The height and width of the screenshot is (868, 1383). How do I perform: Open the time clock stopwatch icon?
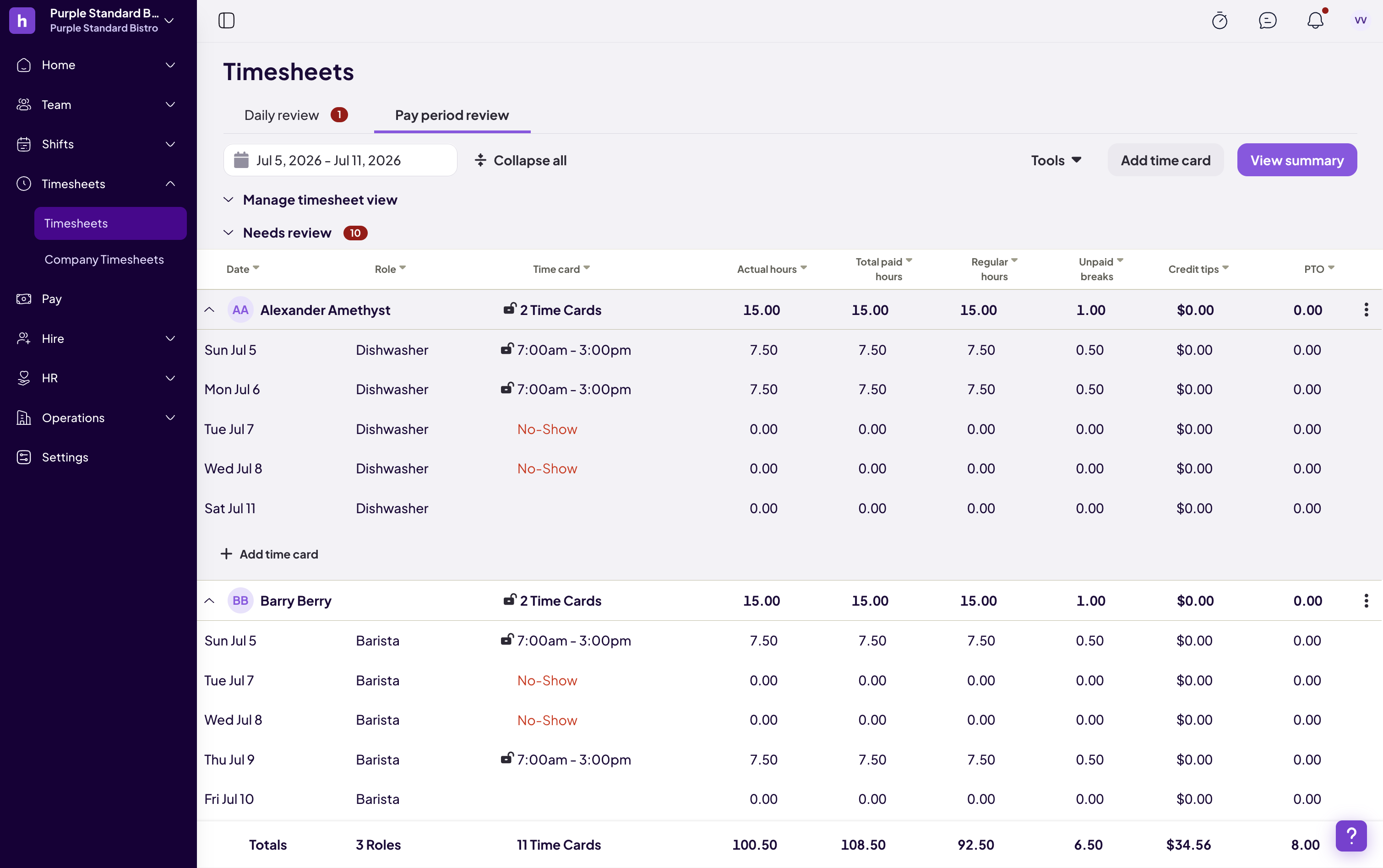coord(1220,21)
